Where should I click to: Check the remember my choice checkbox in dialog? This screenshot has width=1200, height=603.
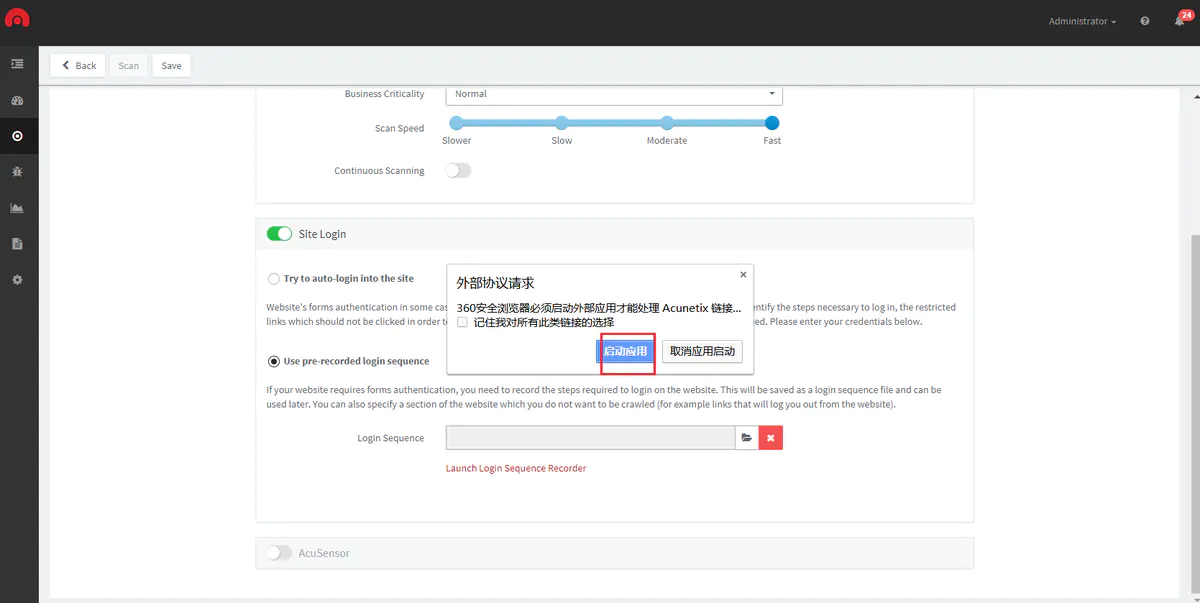coord(462,322)
